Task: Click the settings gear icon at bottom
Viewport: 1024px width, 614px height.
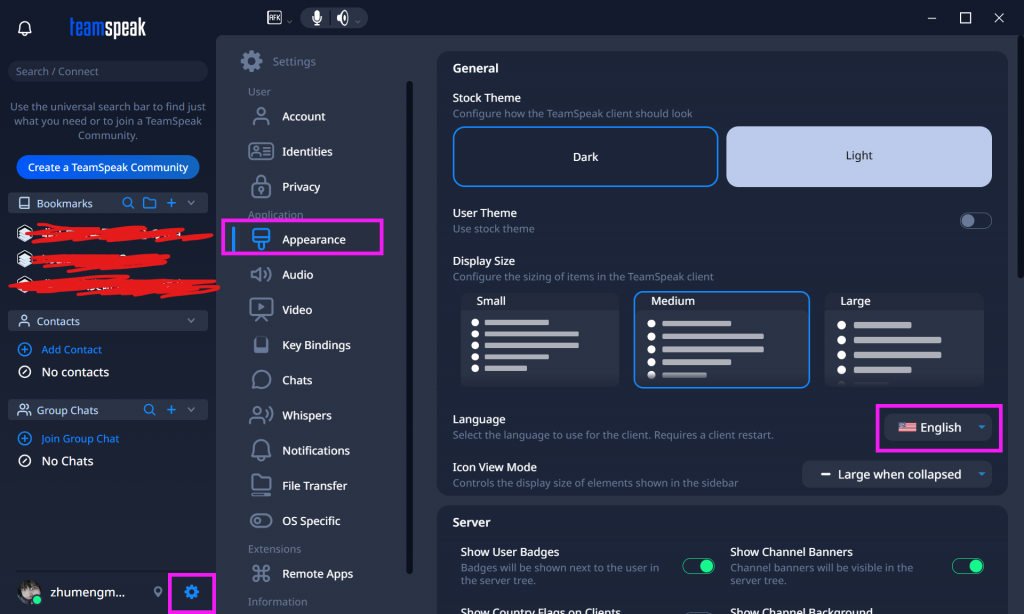Action: [191, 592]
